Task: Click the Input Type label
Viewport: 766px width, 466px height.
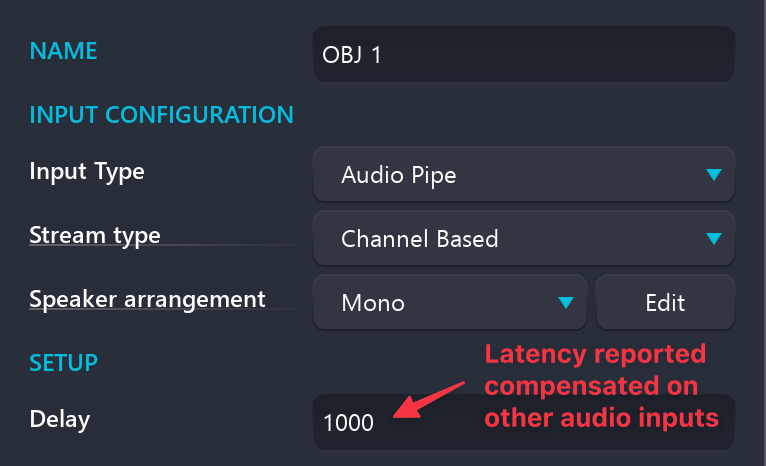Action: (87, 171)
